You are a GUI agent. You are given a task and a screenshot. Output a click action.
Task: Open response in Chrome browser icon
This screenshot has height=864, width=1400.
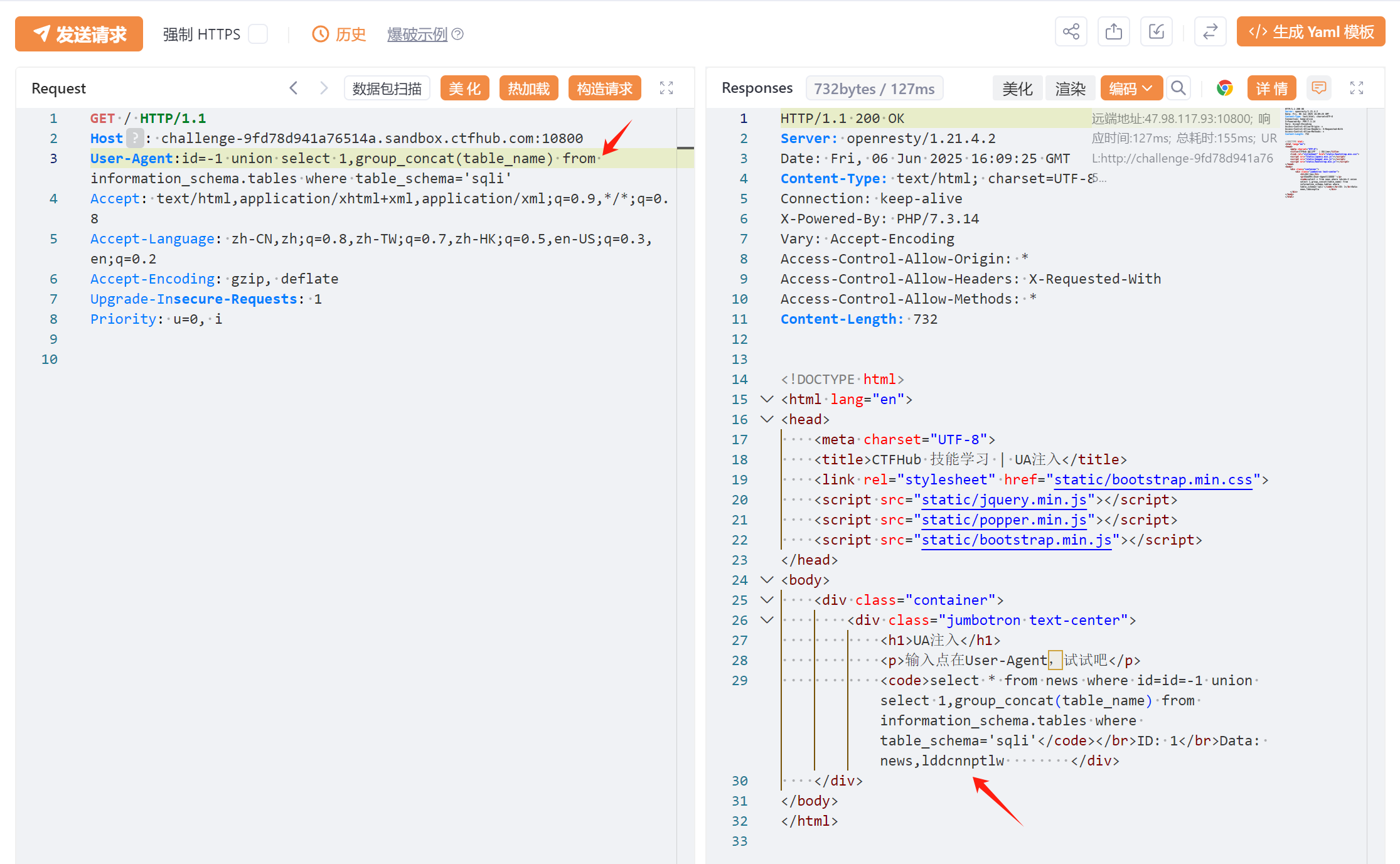coord(1224,88)
